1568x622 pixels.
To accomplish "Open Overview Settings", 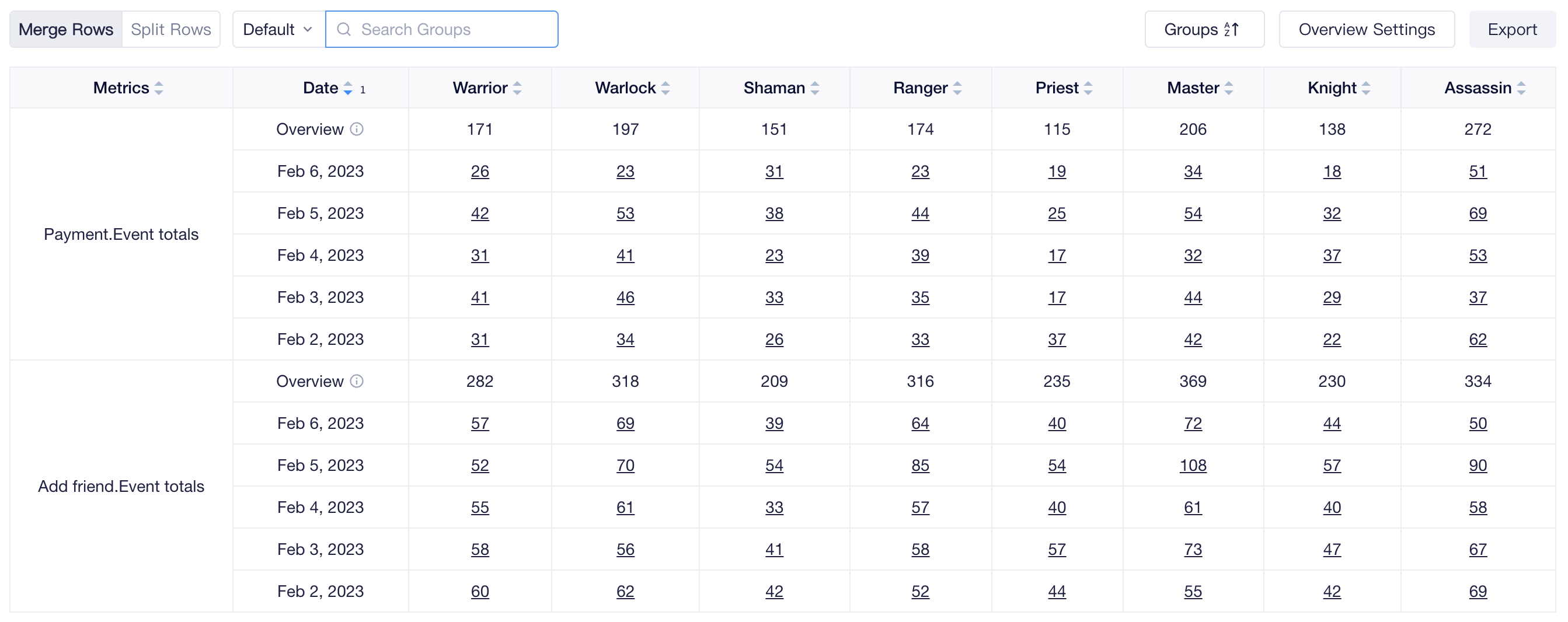I will pos(1366,29).
